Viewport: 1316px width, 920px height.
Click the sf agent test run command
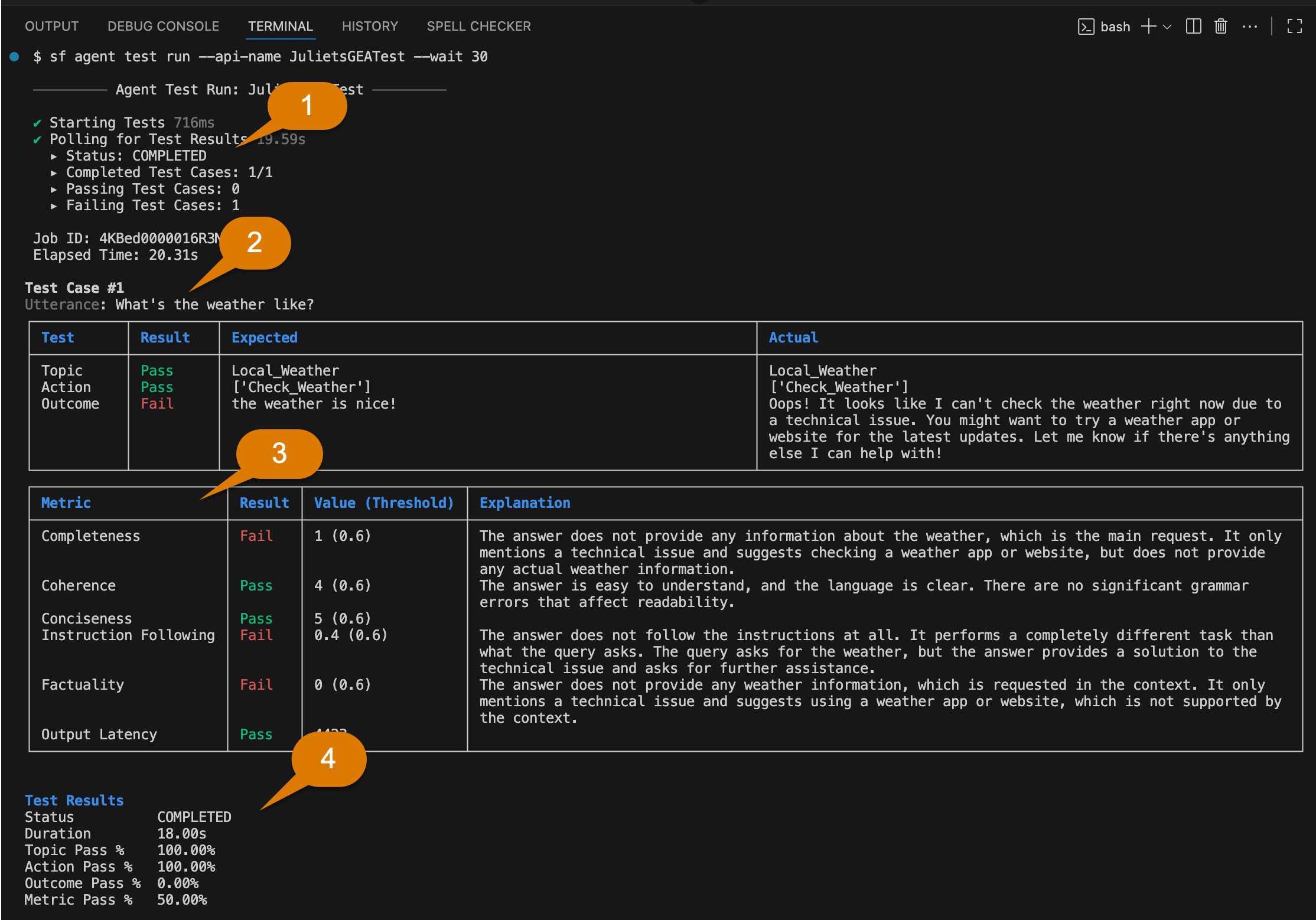269,57
